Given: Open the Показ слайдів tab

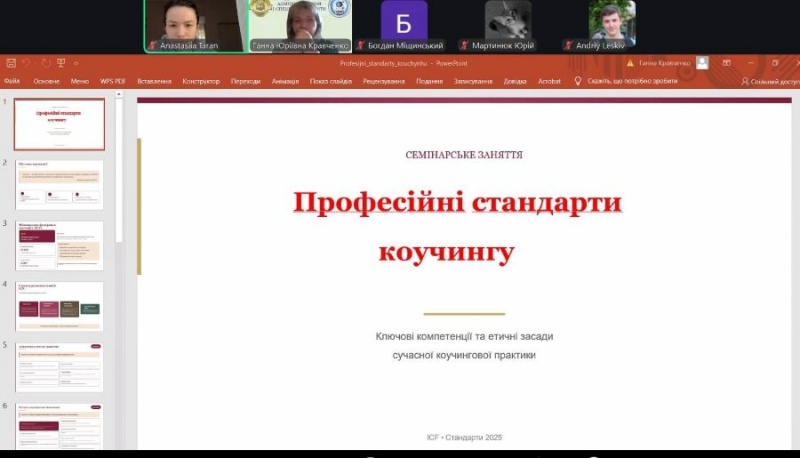Looking at the screenshot, I should (330, 81).
